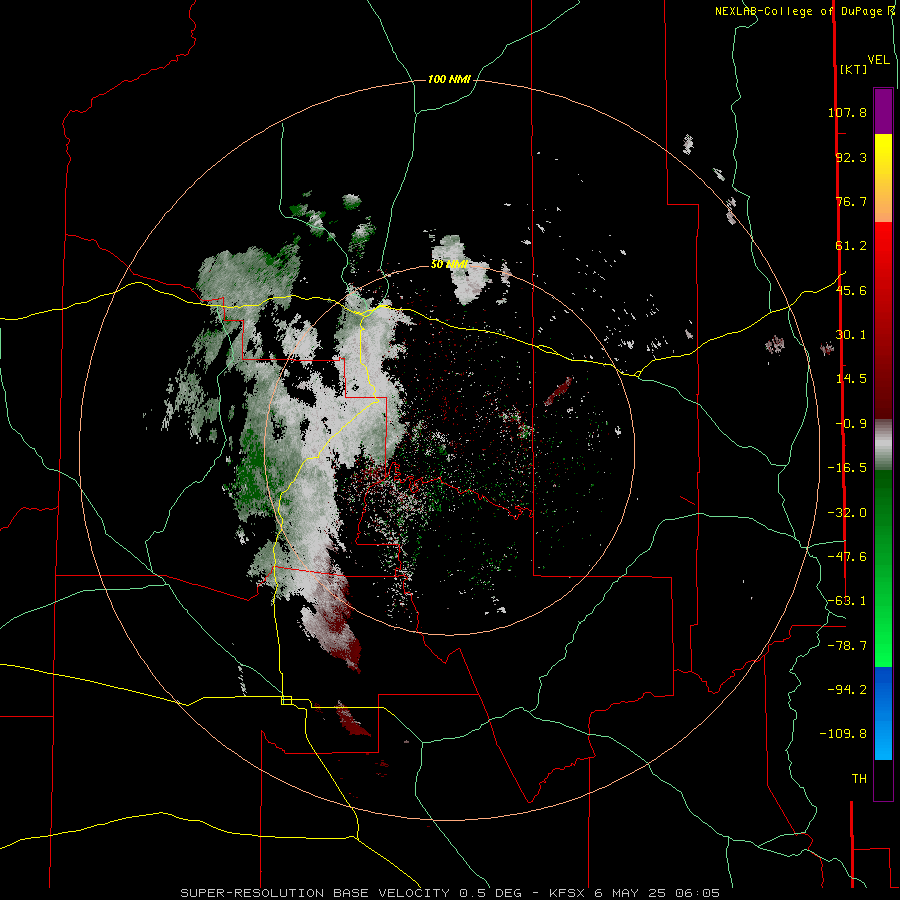Select the 45.6 scale value
Viewport: 900px width, 900px height.
851,290
